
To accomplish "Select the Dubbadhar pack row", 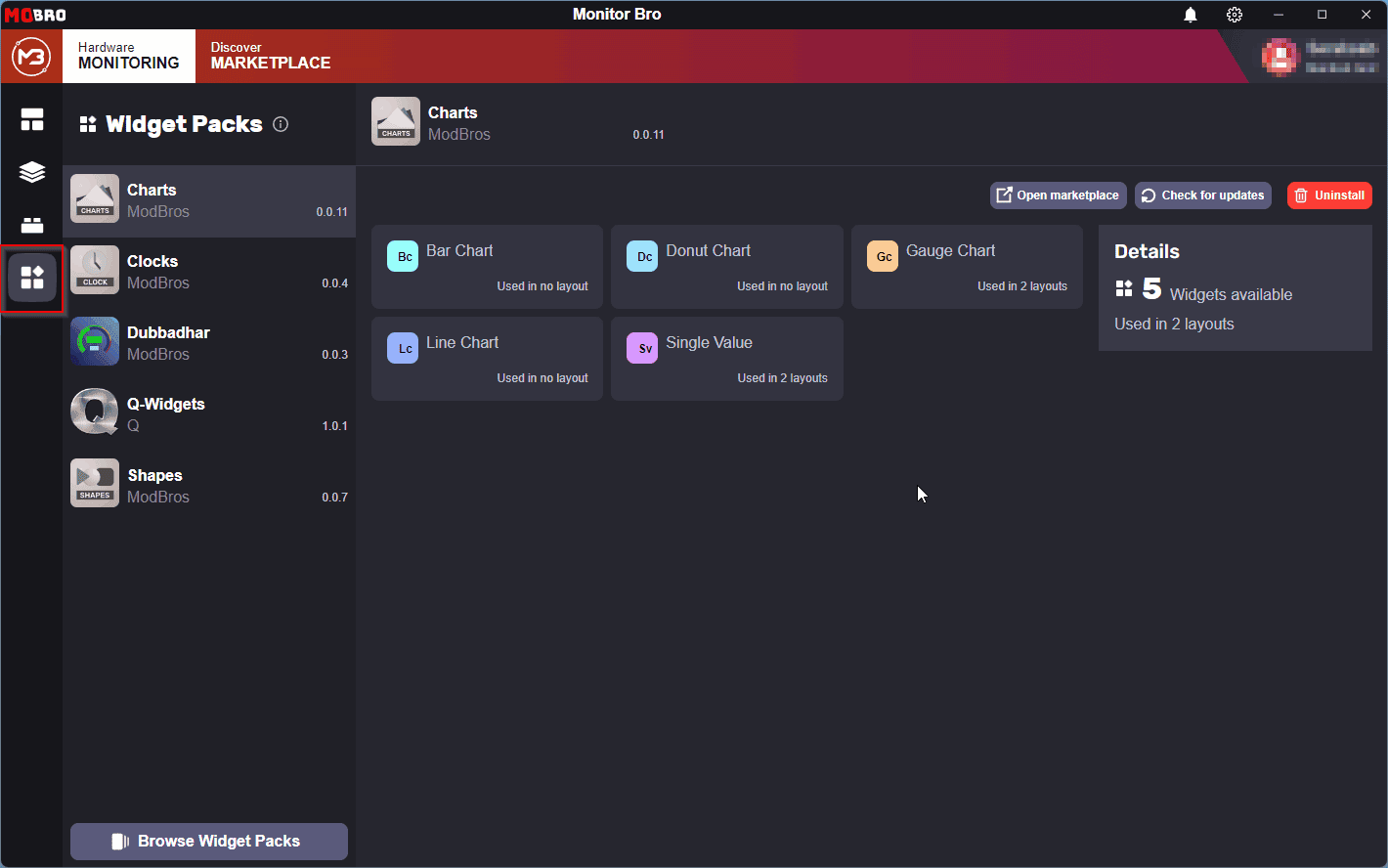I will pyautogui.click(x=209, y=343).
